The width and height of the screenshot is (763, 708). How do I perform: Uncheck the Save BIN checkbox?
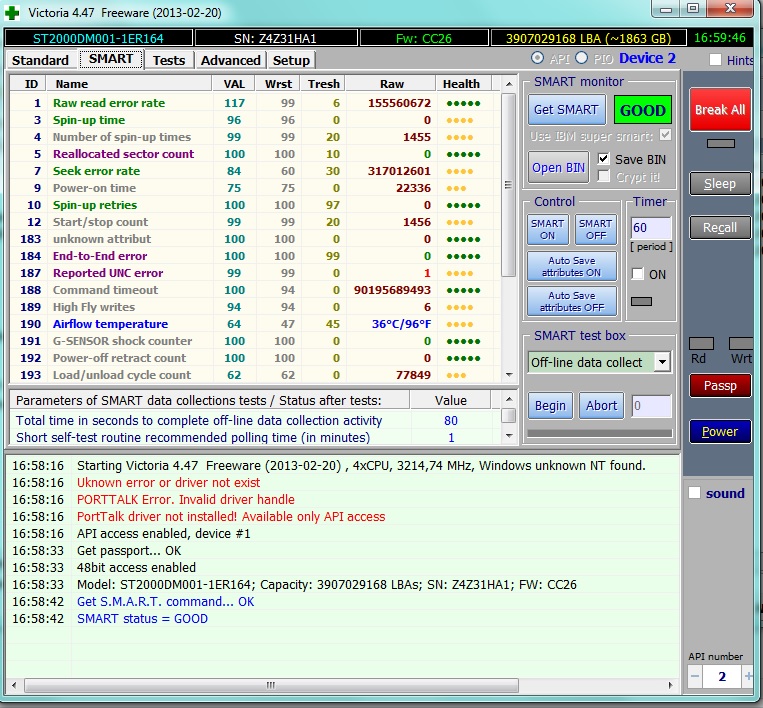coord(603,159)
